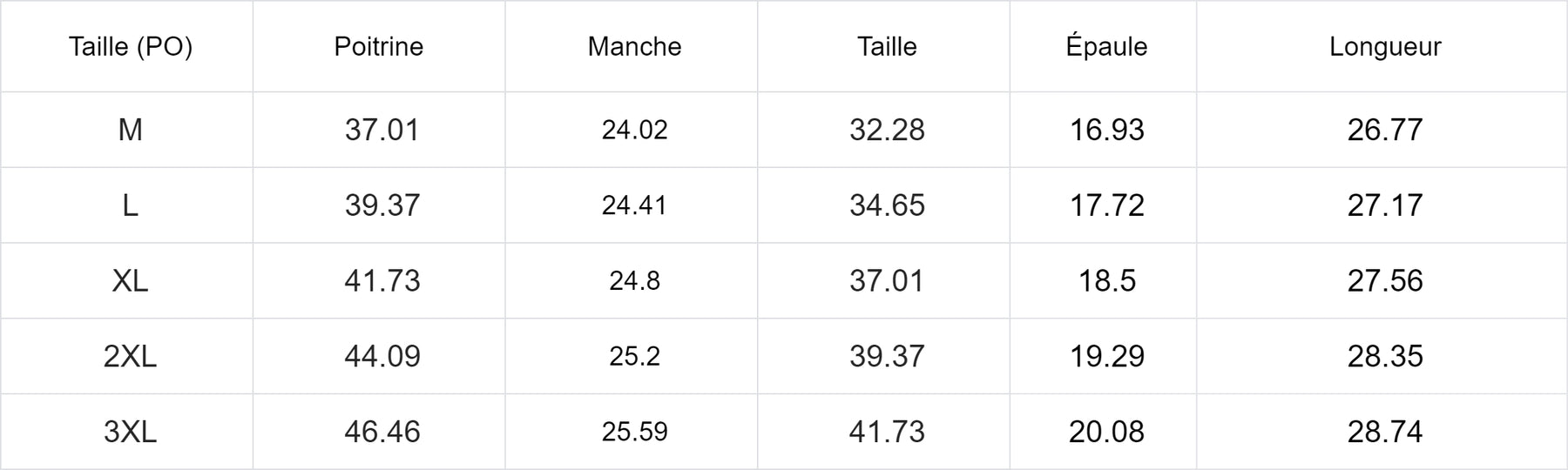This screenshot has height=470, width=1568.
Task: Click the Manche column header
Action: point(634,46)
